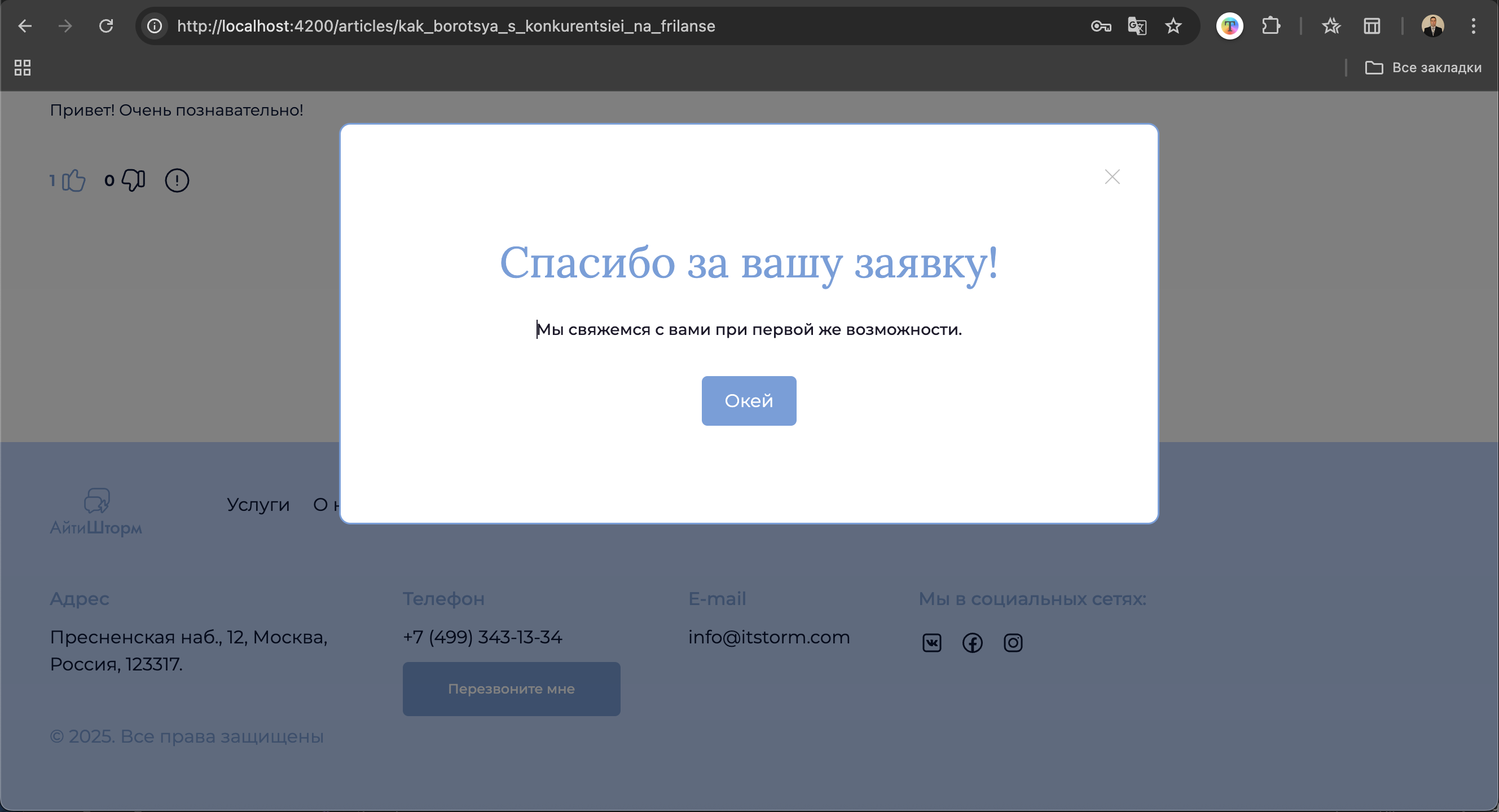Open the colorful T extension icon
The width and height of the screenshot is (1499, 812).
coord(1229,26)
